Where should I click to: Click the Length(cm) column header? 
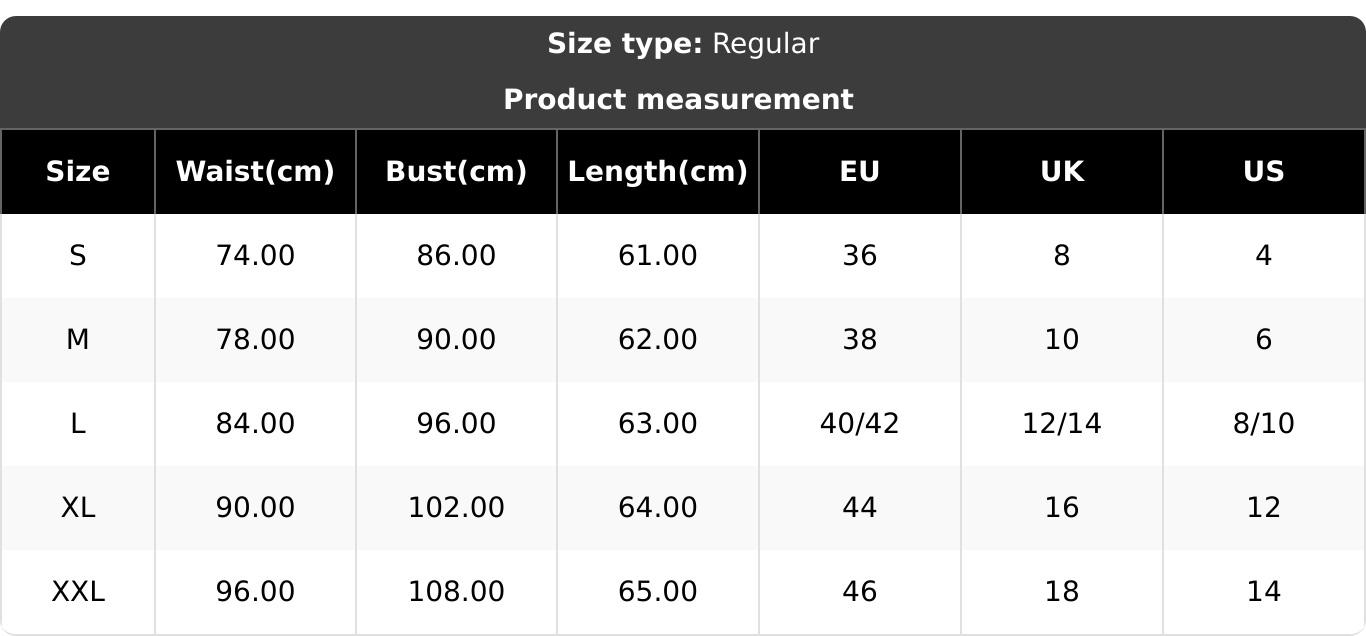pyautogui.click(x=657, y=172)
